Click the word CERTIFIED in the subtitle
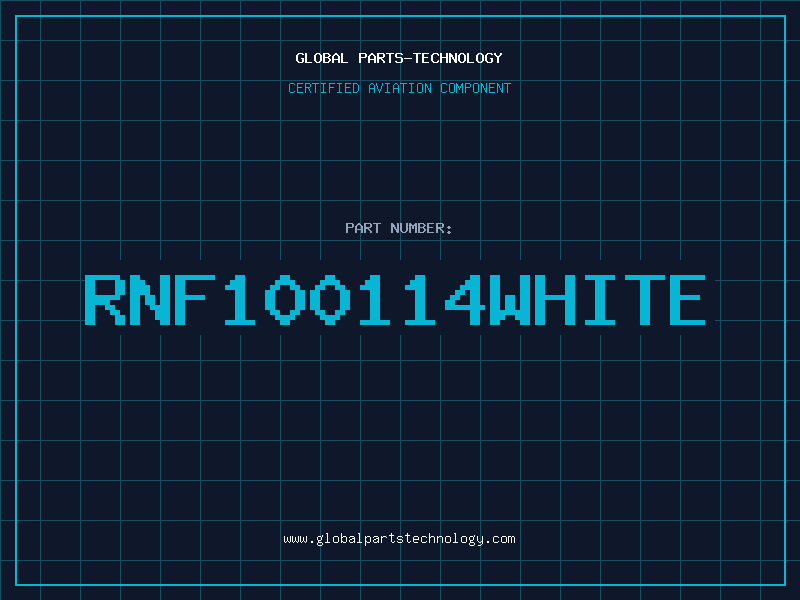The height and width of the screenshot is (600, 800). (x=323, y=88)
